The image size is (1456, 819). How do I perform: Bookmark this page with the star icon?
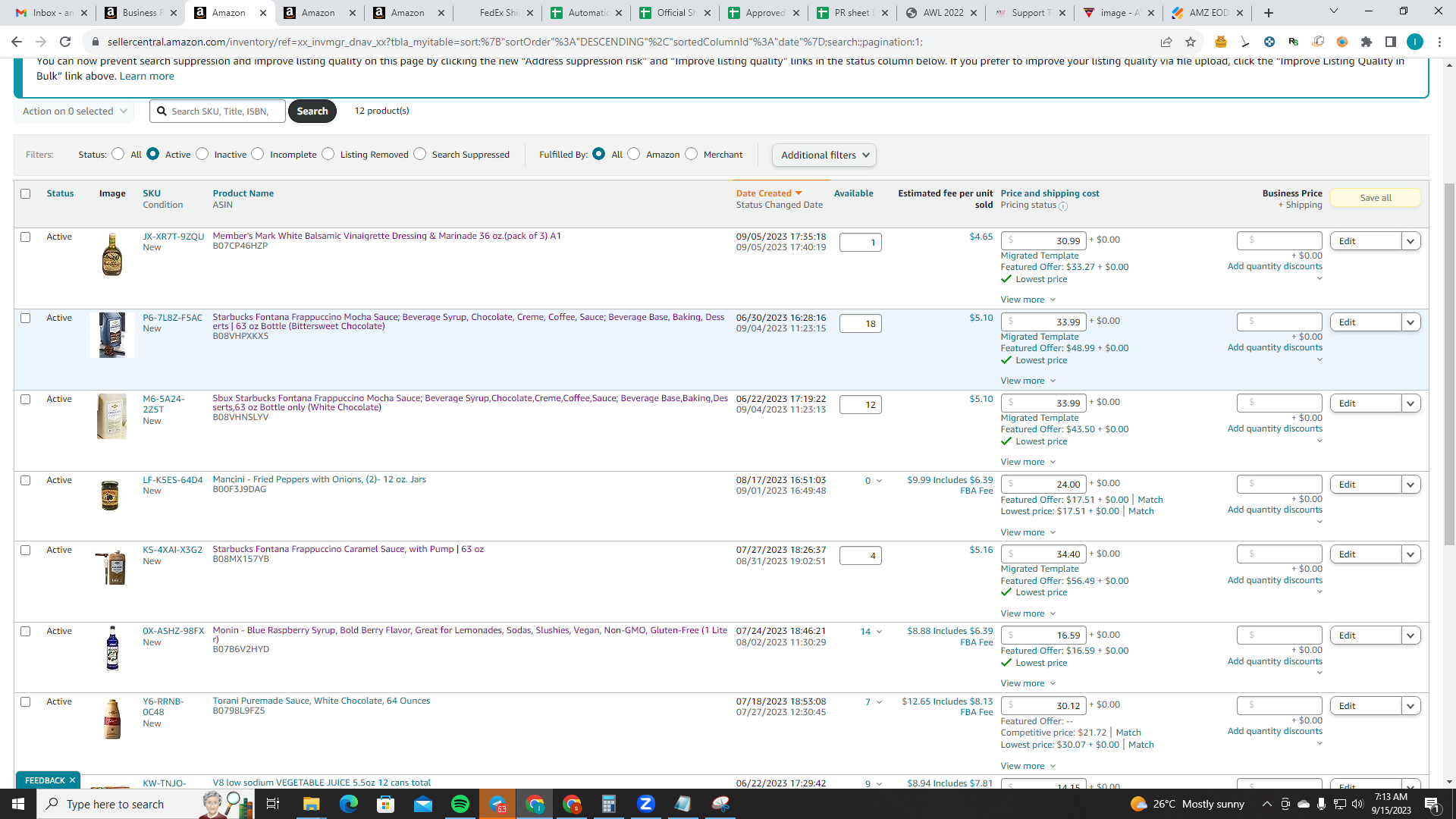click(x=1191, y=42)
